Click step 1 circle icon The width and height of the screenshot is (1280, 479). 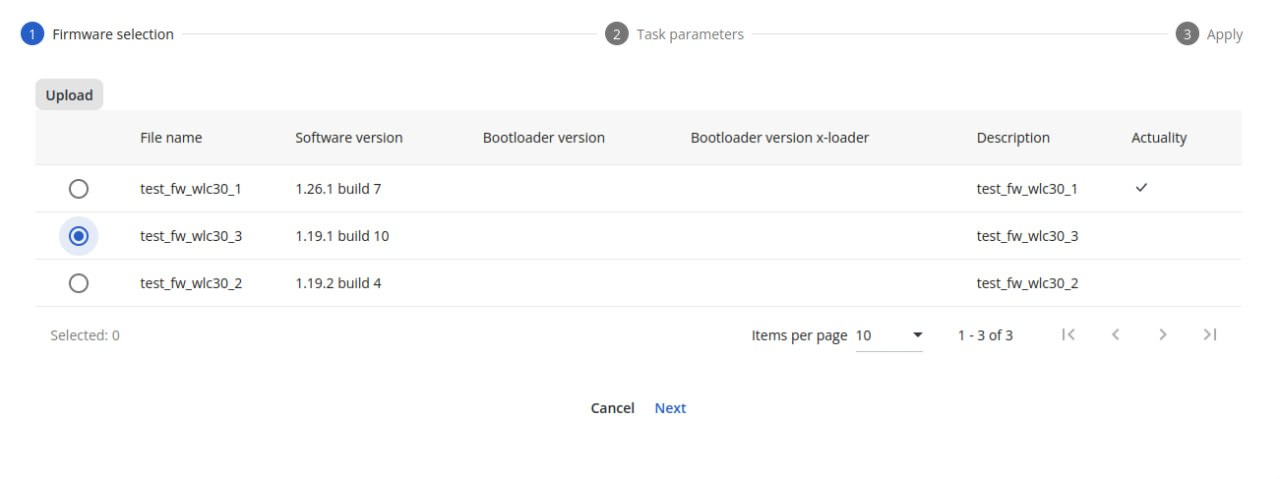pyautogui.click(x=32, y=34)
